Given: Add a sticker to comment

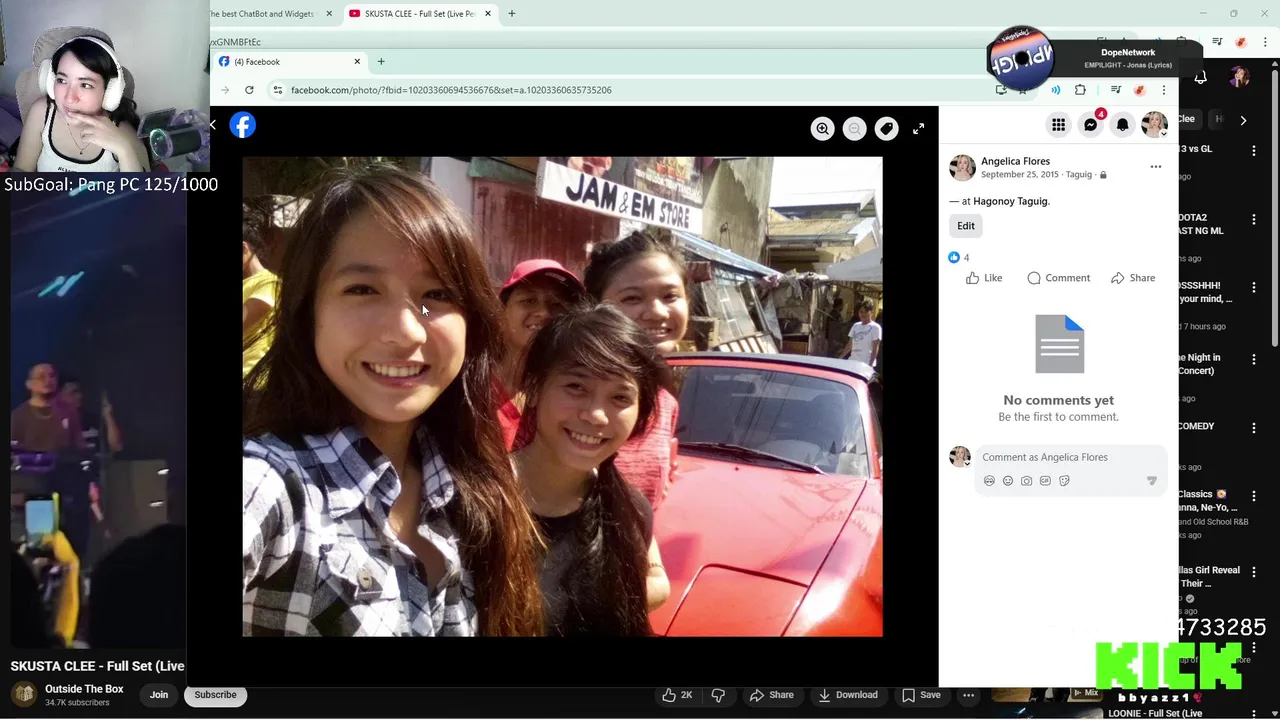Looking at the screenshot, I should click(1064, 481).
